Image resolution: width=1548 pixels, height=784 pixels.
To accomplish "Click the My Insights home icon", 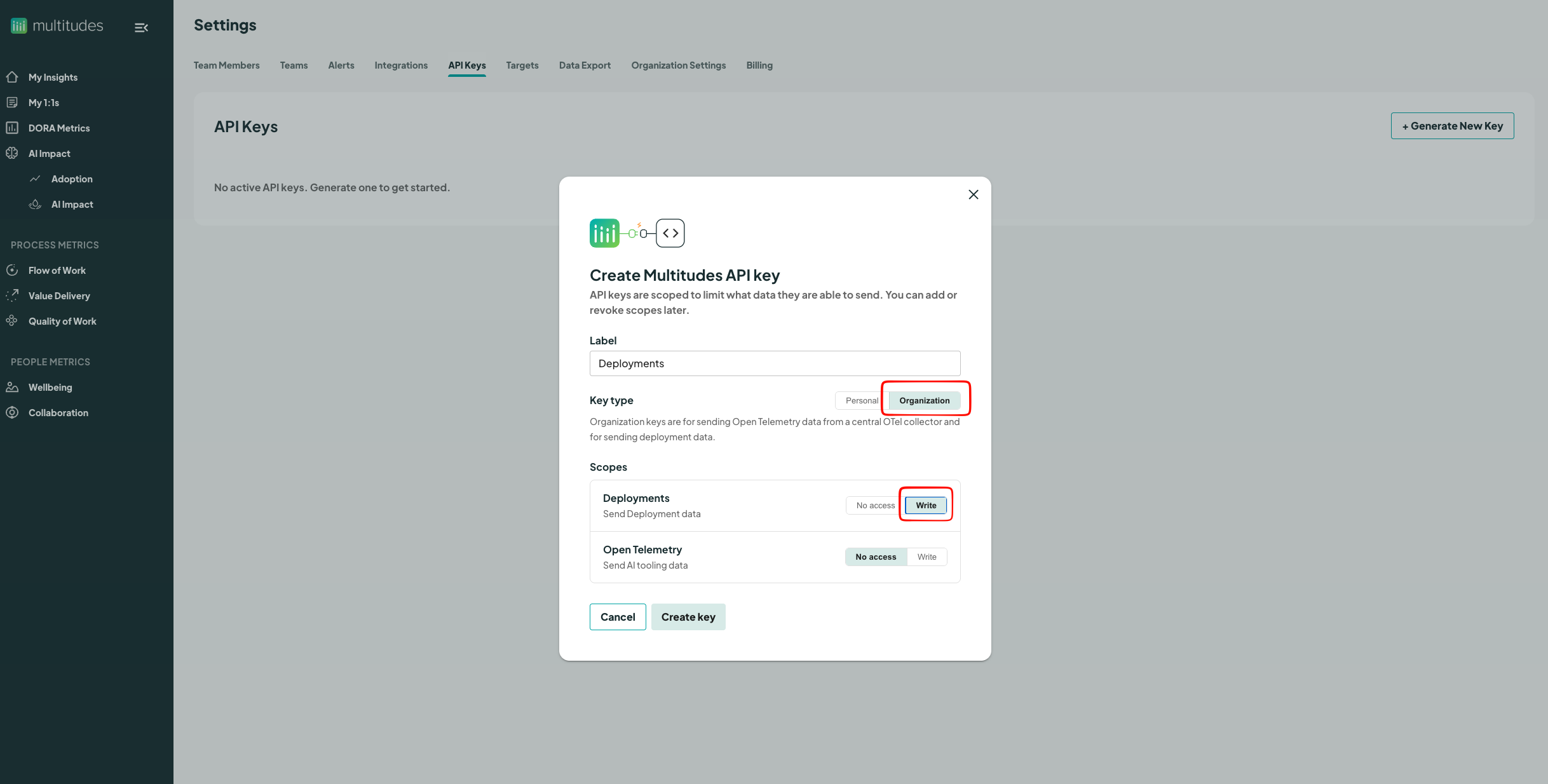I will point(12,77).
